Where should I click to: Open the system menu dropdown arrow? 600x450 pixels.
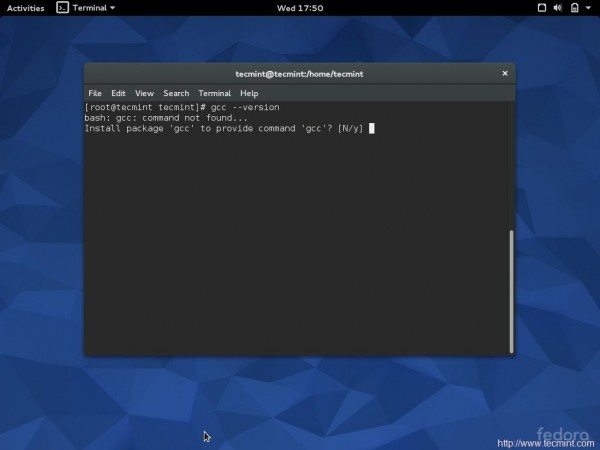(x=588, y=7)
